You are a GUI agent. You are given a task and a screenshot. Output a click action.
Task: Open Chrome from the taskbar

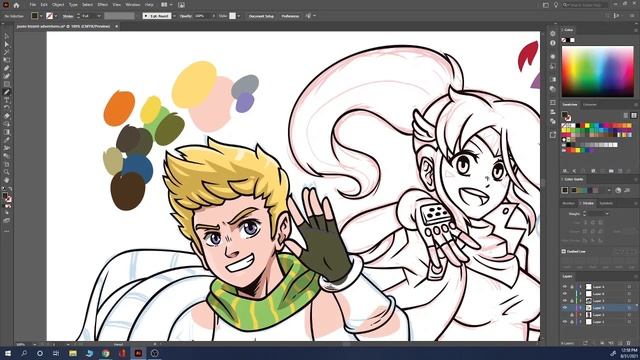click(x=106, y=353)
